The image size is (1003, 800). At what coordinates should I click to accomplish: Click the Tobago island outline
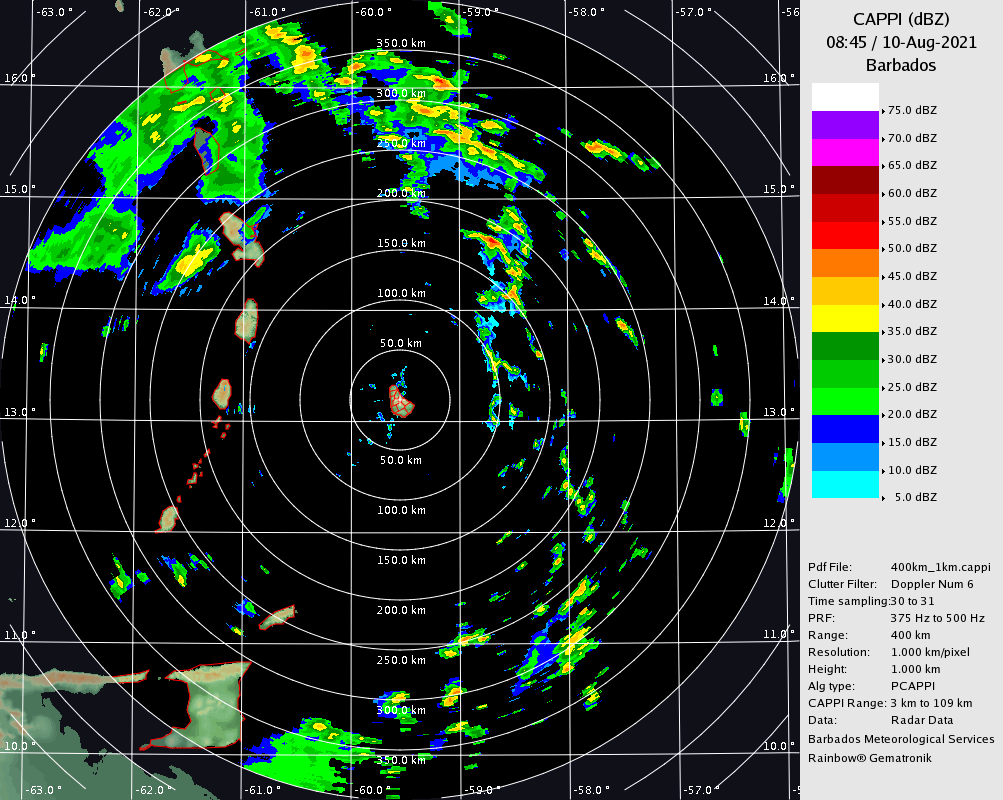coord(277,617)
